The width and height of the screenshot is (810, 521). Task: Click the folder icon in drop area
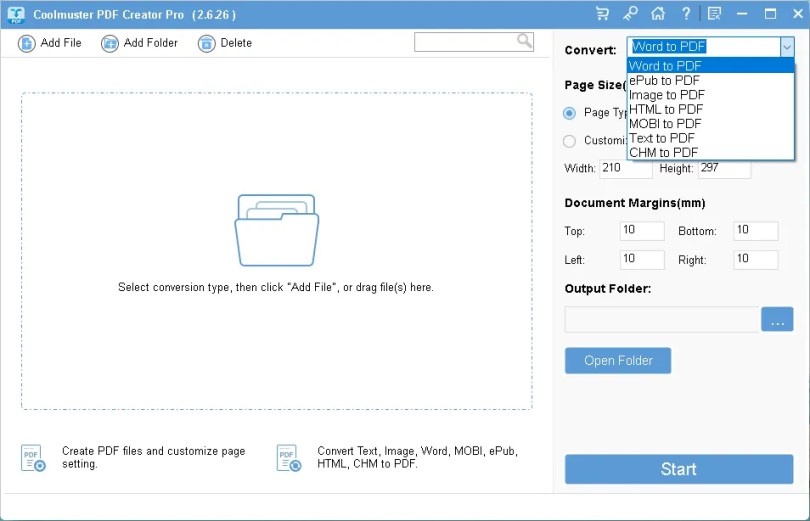tap(277, 230)
